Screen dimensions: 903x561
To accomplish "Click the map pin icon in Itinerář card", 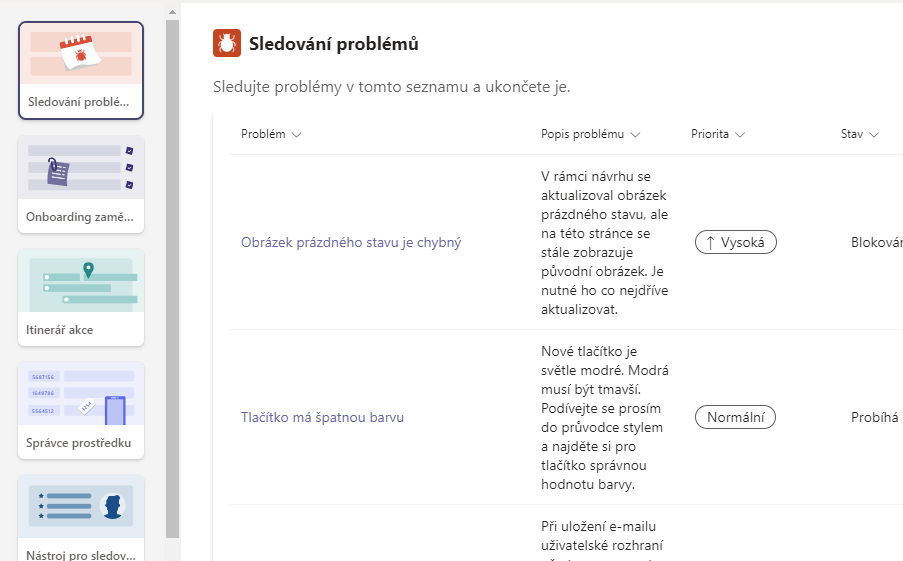I will pyautogui.click(x=88, y=270).
